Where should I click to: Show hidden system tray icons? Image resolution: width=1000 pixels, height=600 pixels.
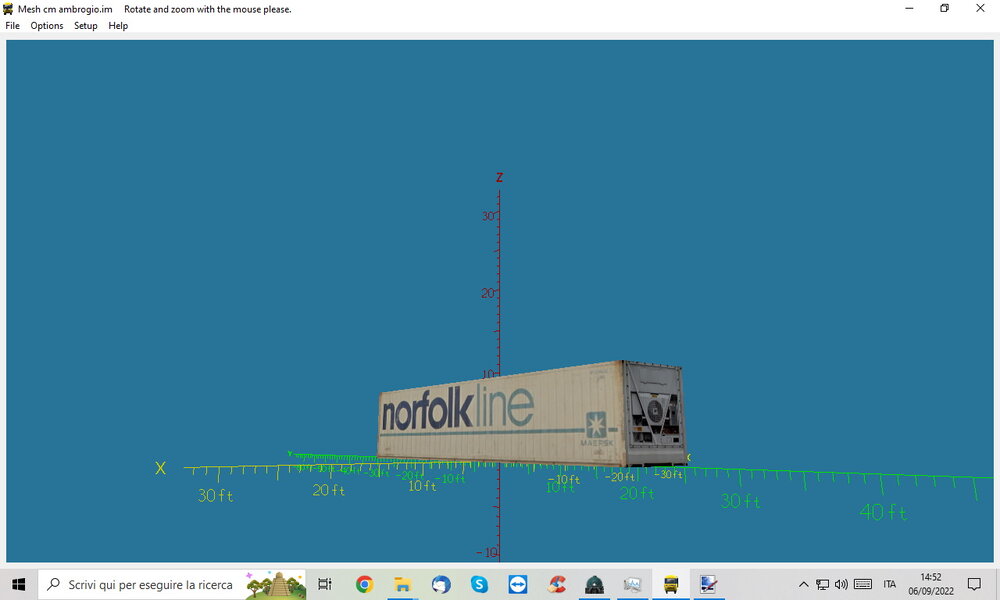[x=804, y=584]
